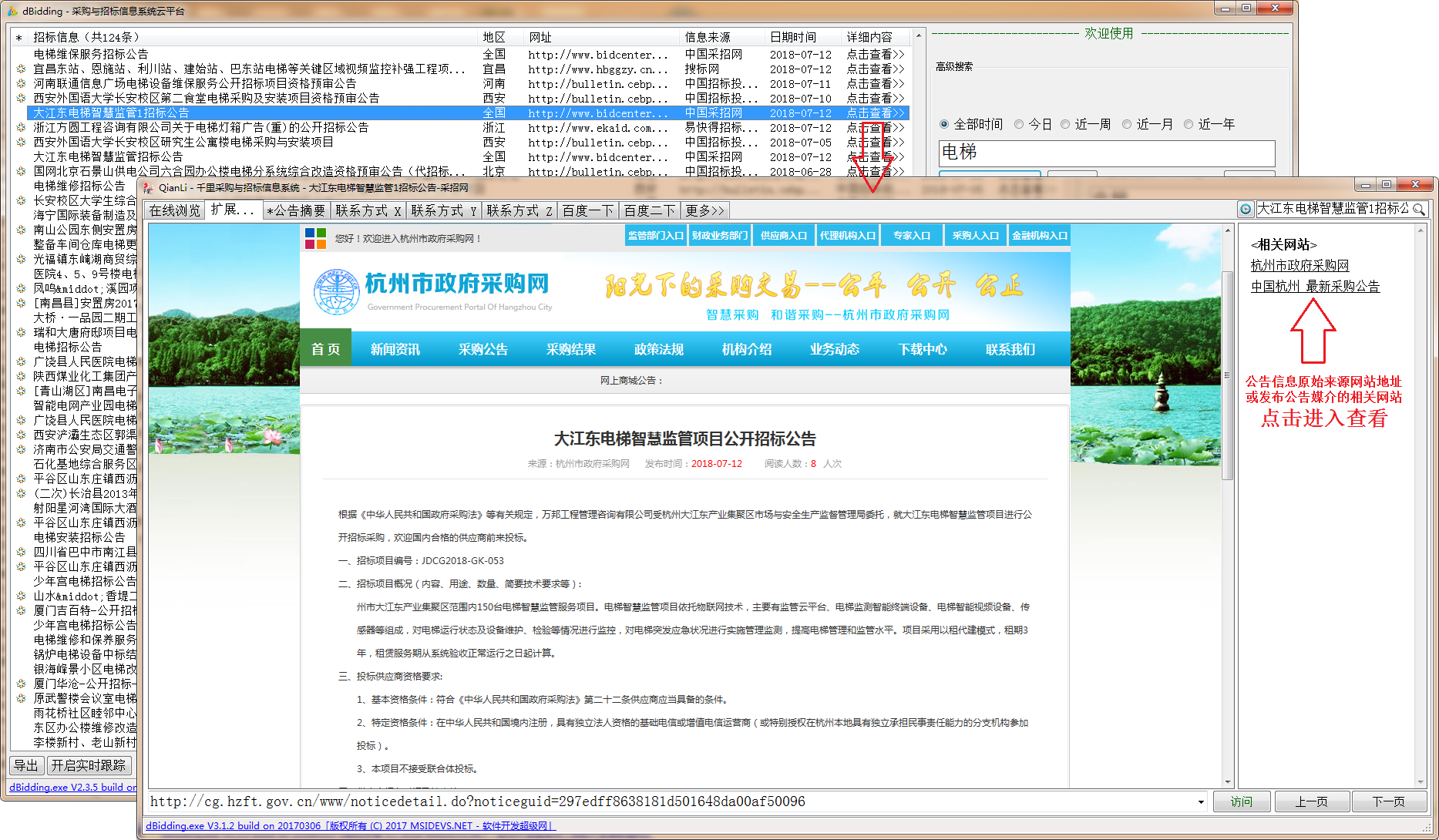Open 采购公告 in the website navigation
Viewport: 1439px width, 840px height.
483,349
